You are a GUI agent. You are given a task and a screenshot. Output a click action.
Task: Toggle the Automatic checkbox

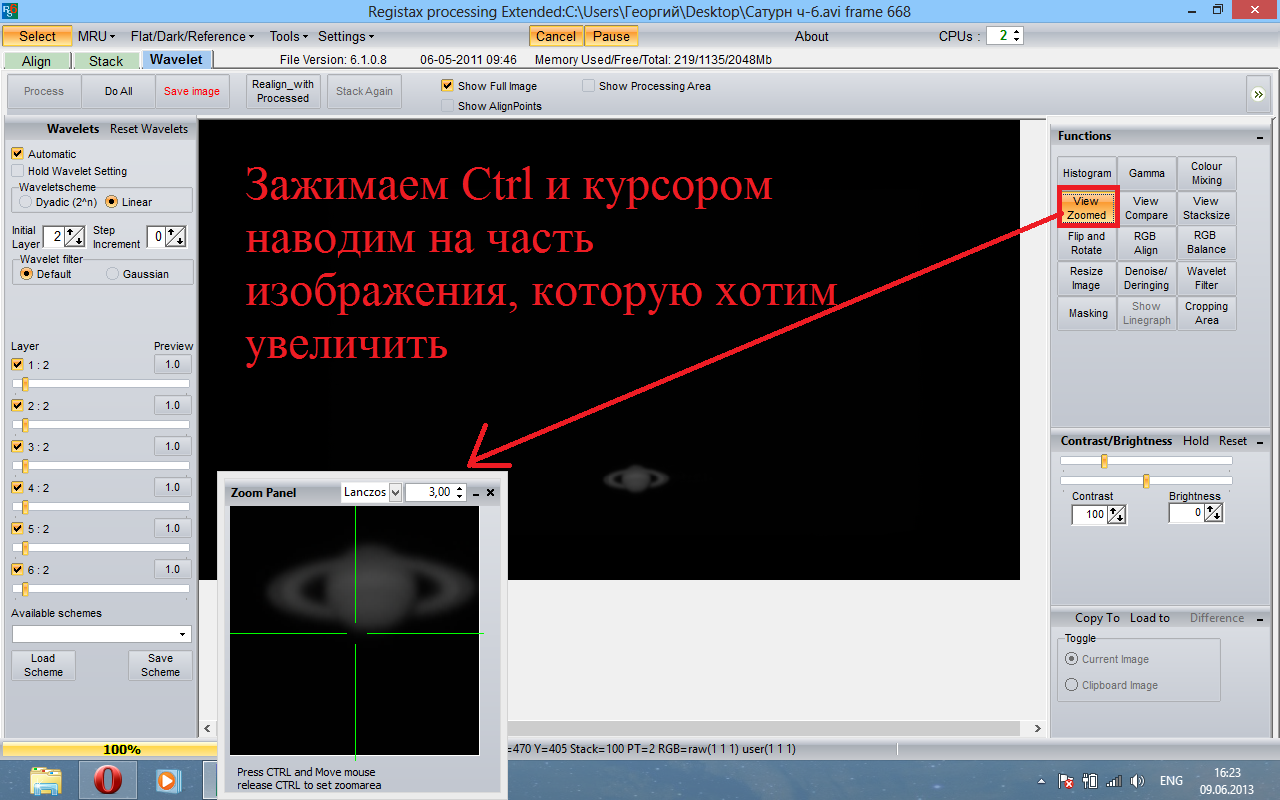tap(17, 154)
